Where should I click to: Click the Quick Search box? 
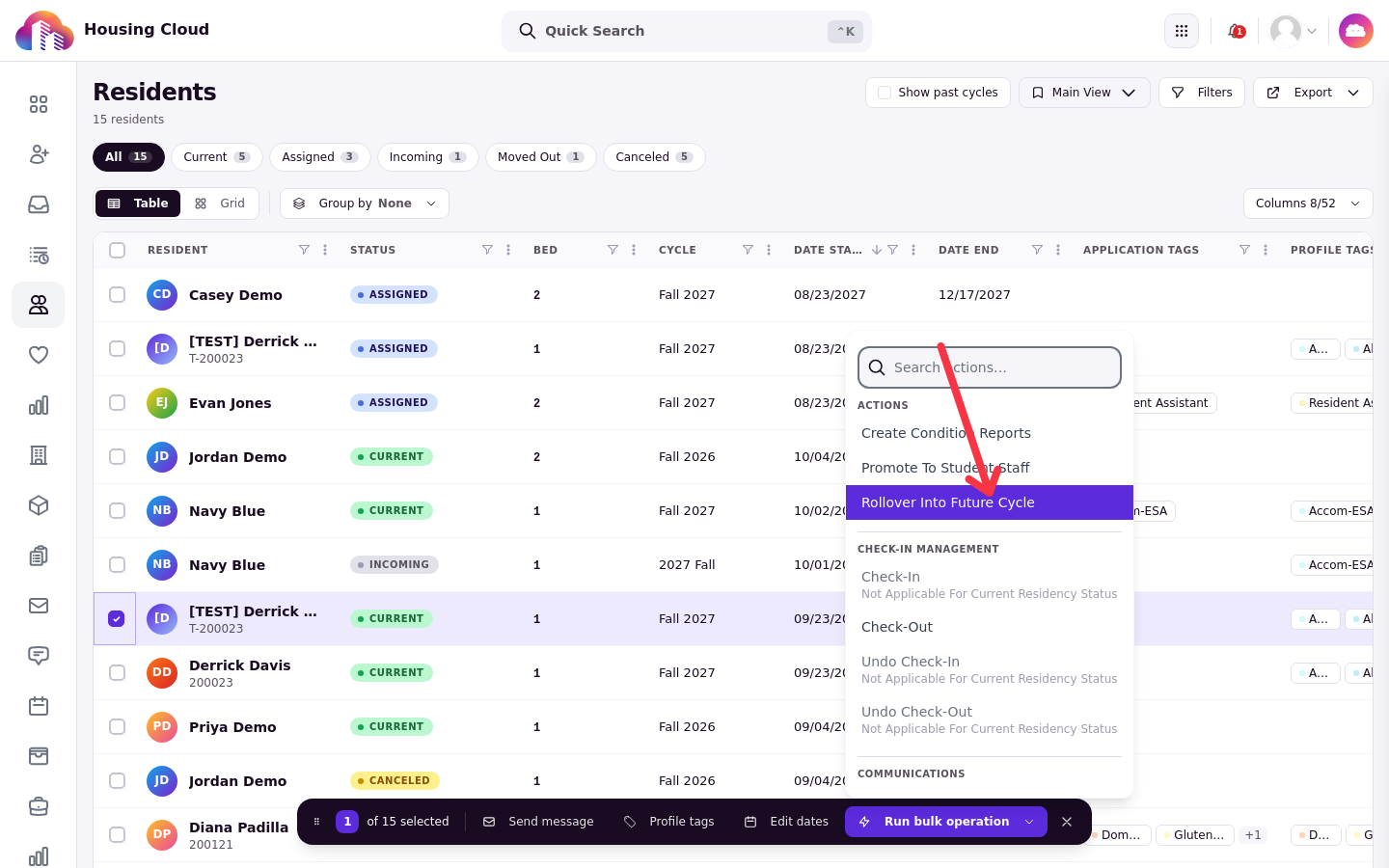[687, 31]
